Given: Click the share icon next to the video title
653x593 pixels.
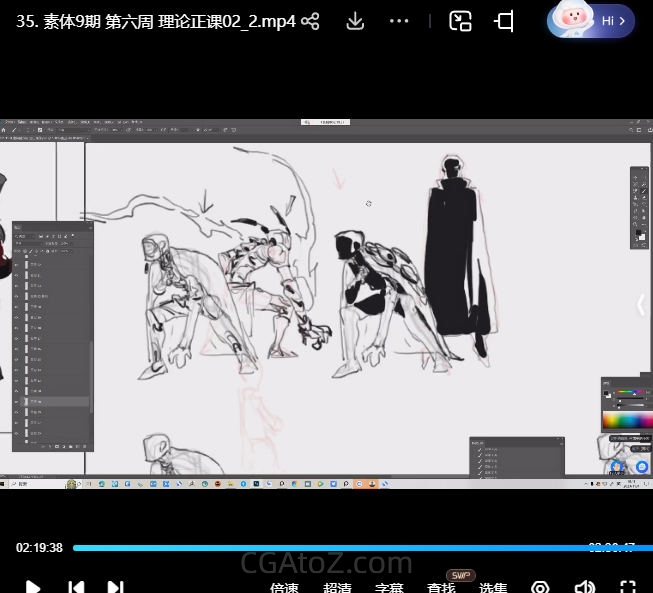Looking at the screenshot, I should (310, 21).
